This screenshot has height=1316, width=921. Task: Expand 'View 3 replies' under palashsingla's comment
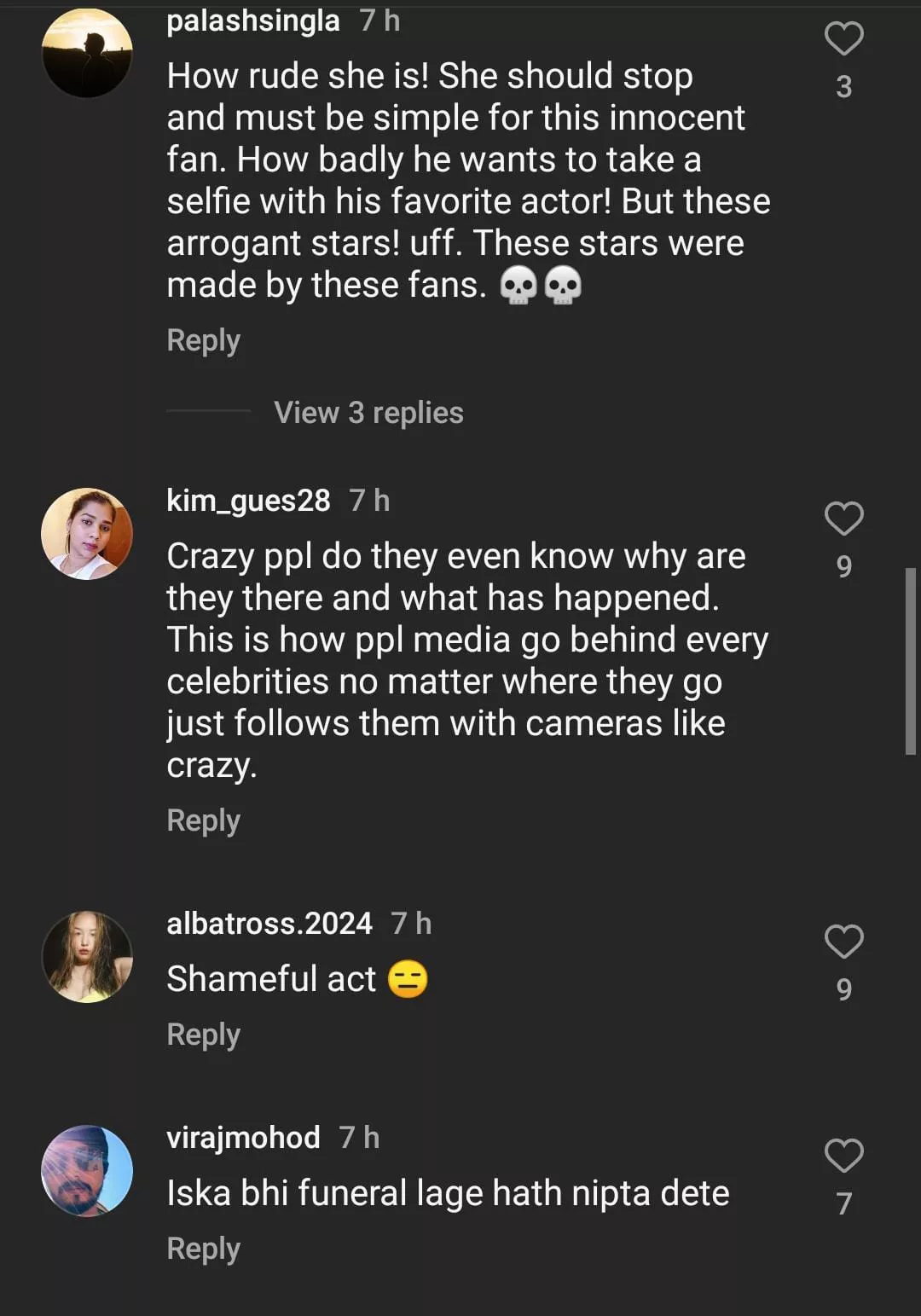368,413
